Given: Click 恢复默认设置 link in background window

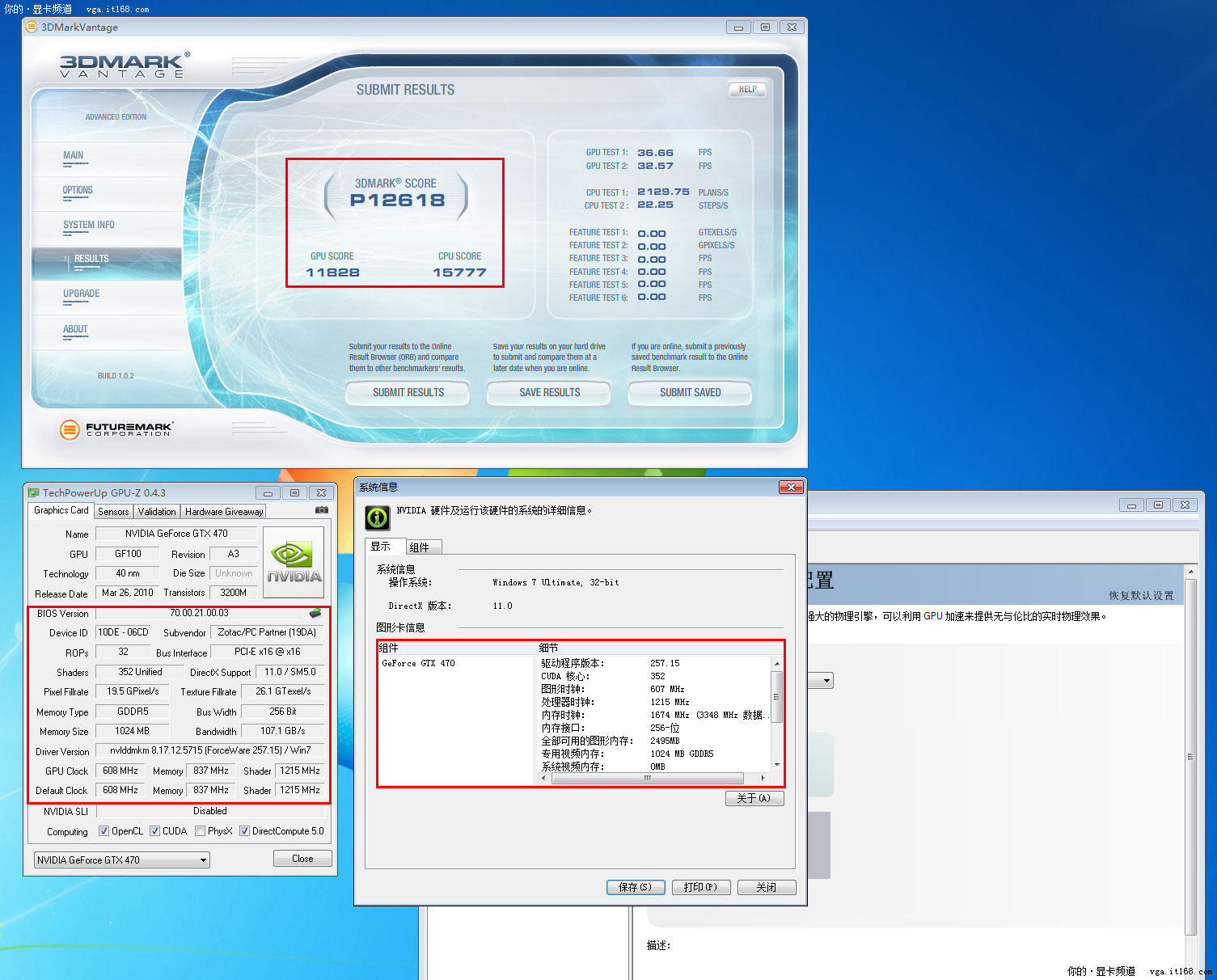Looking at the screenshot, I should (x=1141, y=596).
